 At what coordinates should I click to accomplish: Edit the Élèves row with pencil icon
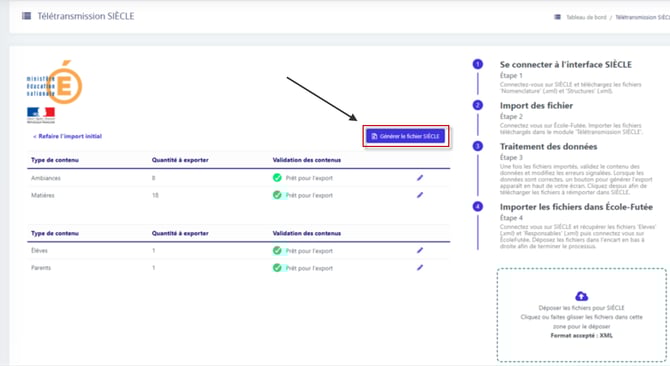click(x=420, y=250)
